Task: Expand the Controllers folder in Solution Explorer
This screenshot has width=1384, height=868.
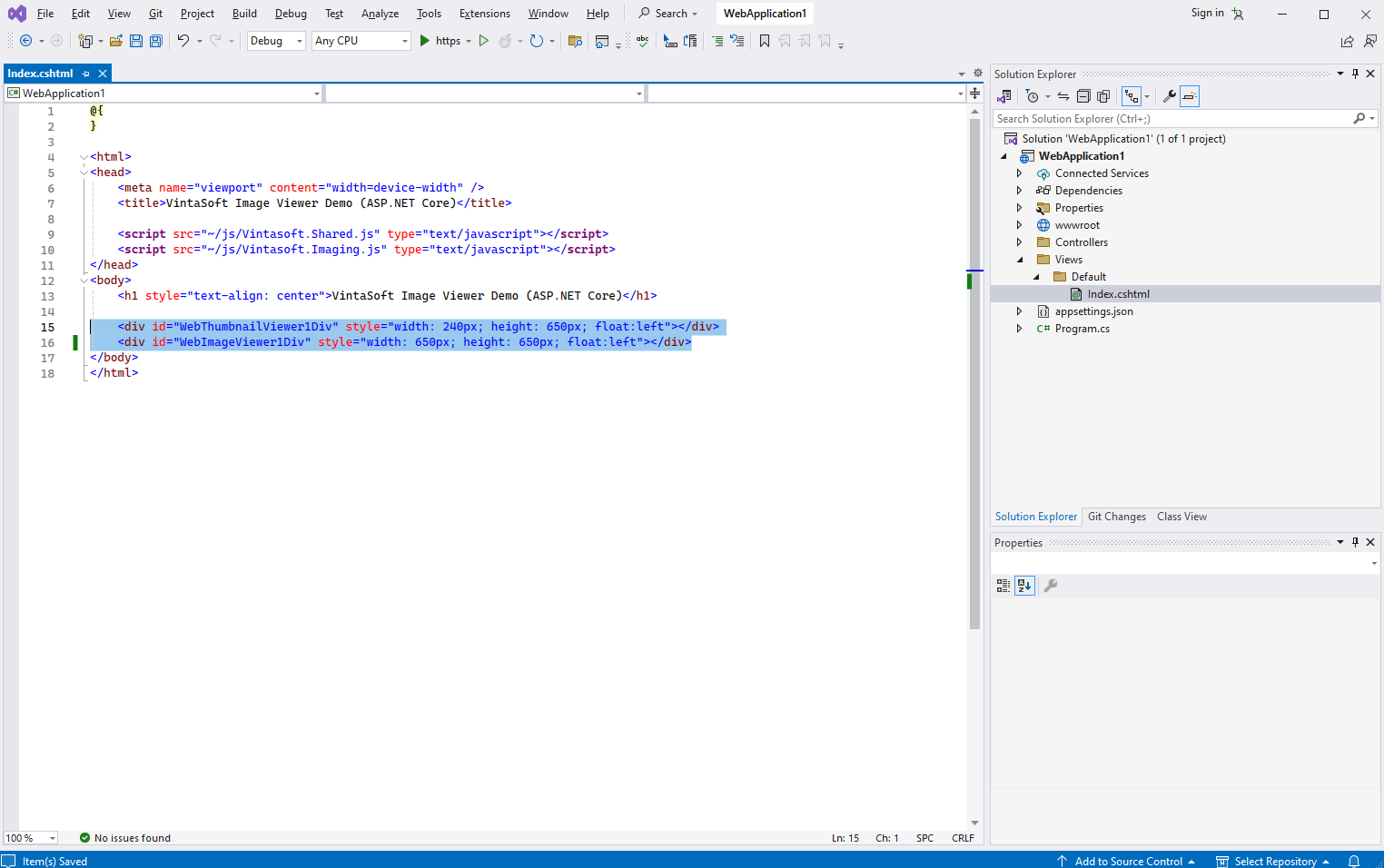Action: 1019,242
